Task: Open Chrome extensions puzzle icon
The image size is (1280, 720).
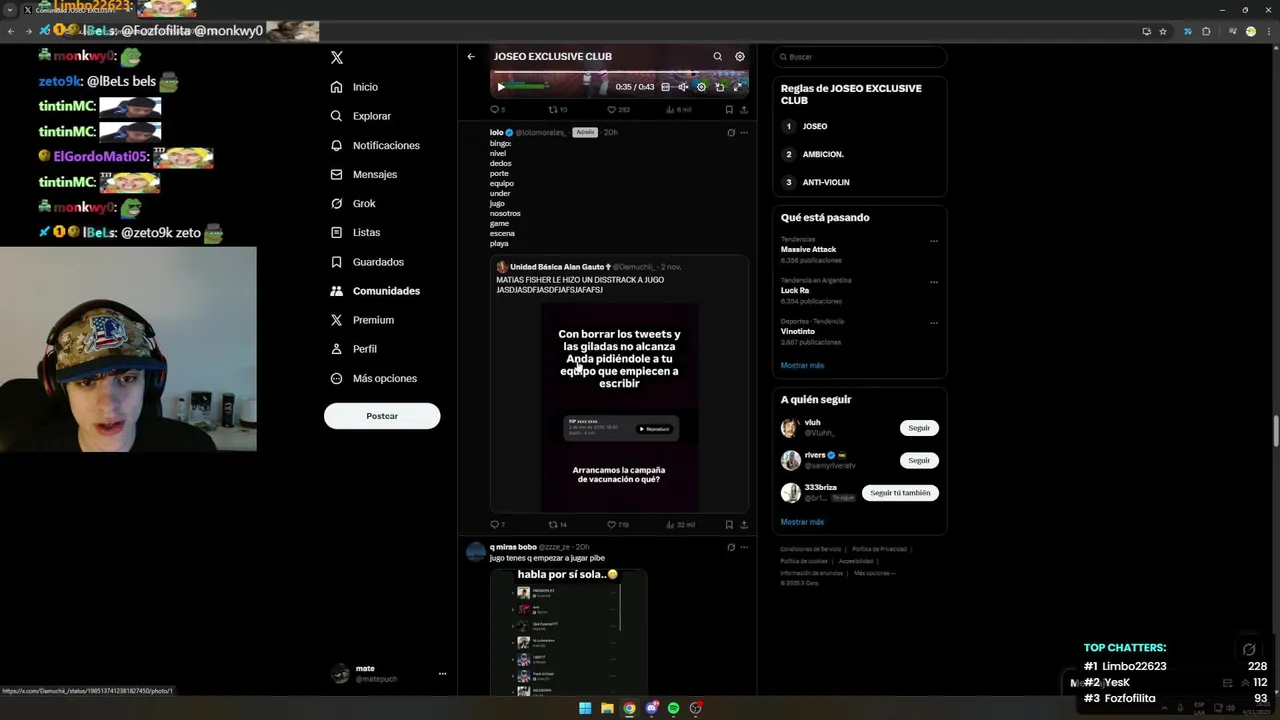Action: [x=1206, y=31]
